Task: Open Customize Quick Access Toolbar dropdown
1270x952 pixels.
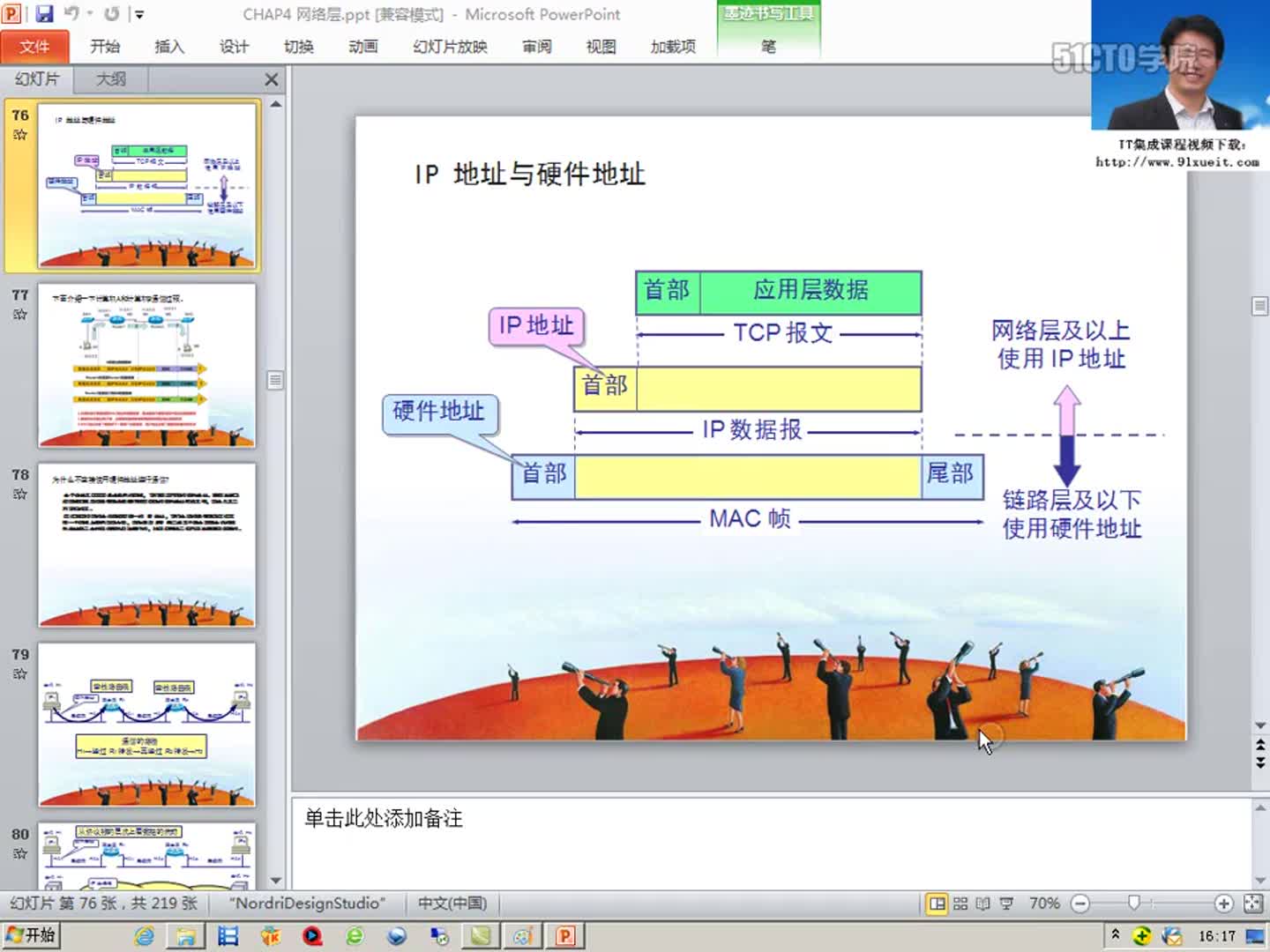Action: [x=138, y=14]
